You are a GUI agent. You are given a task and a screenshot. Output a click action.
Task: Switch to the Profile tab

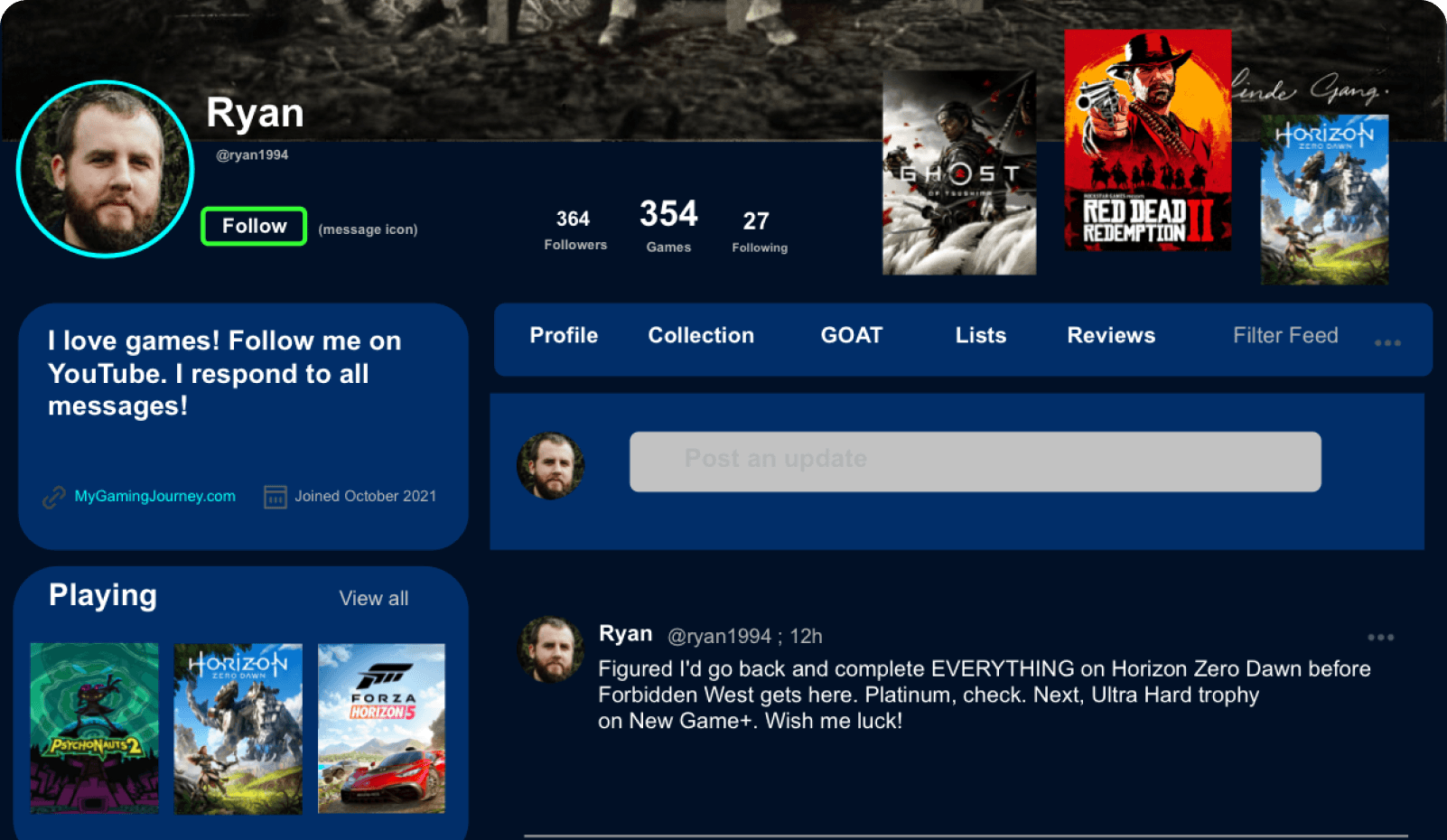(x=564, y=335)
